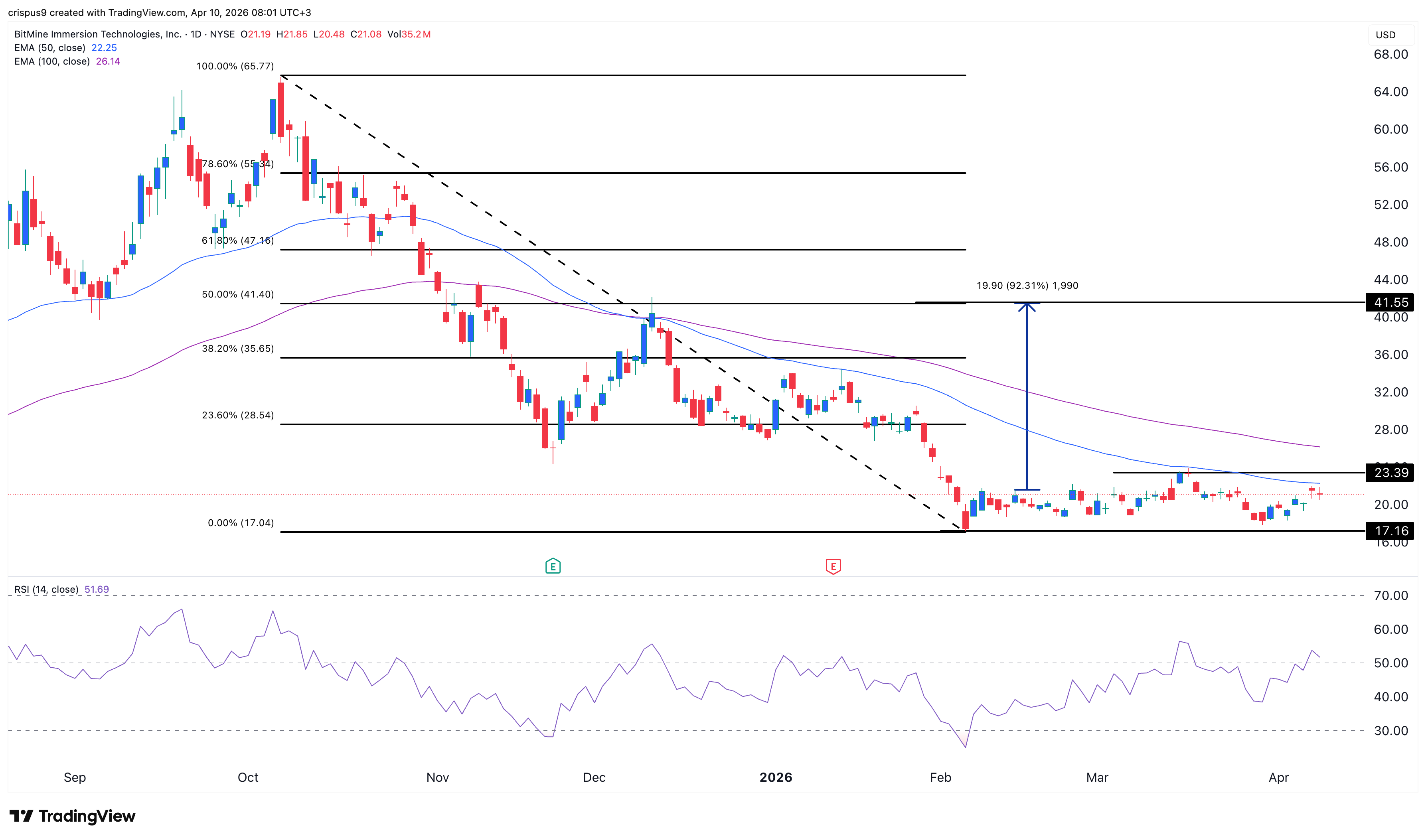Click the 38.20% (35.65) Fibonacci label
The image size is (1426, 840).
pyautogui.click(x=238, y=349)
